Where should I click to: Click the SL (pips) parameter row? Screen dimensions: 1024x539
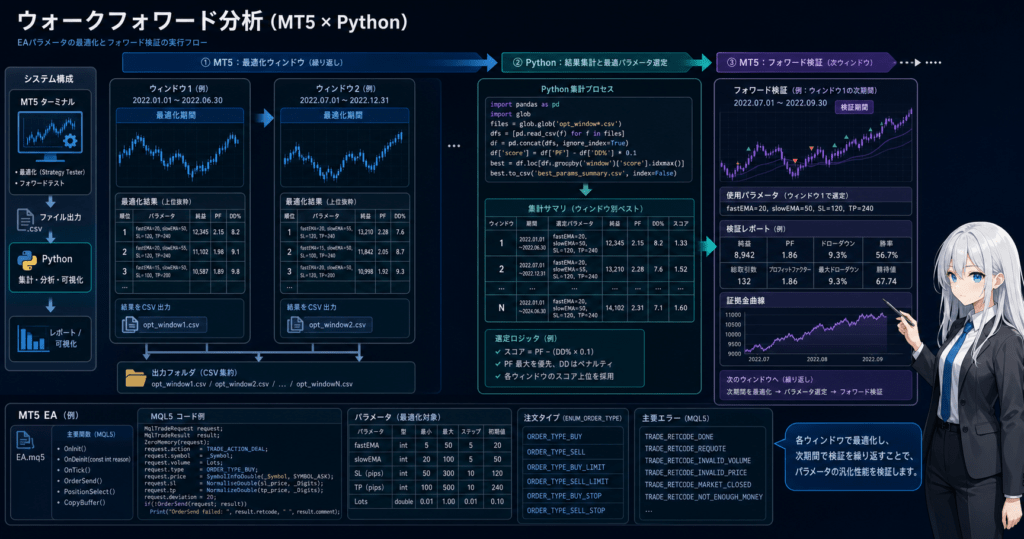coord(430,473)
